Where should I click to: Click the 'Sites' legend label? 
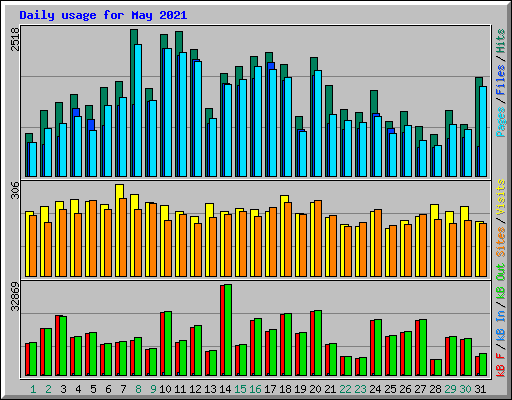tap(501, 242)
